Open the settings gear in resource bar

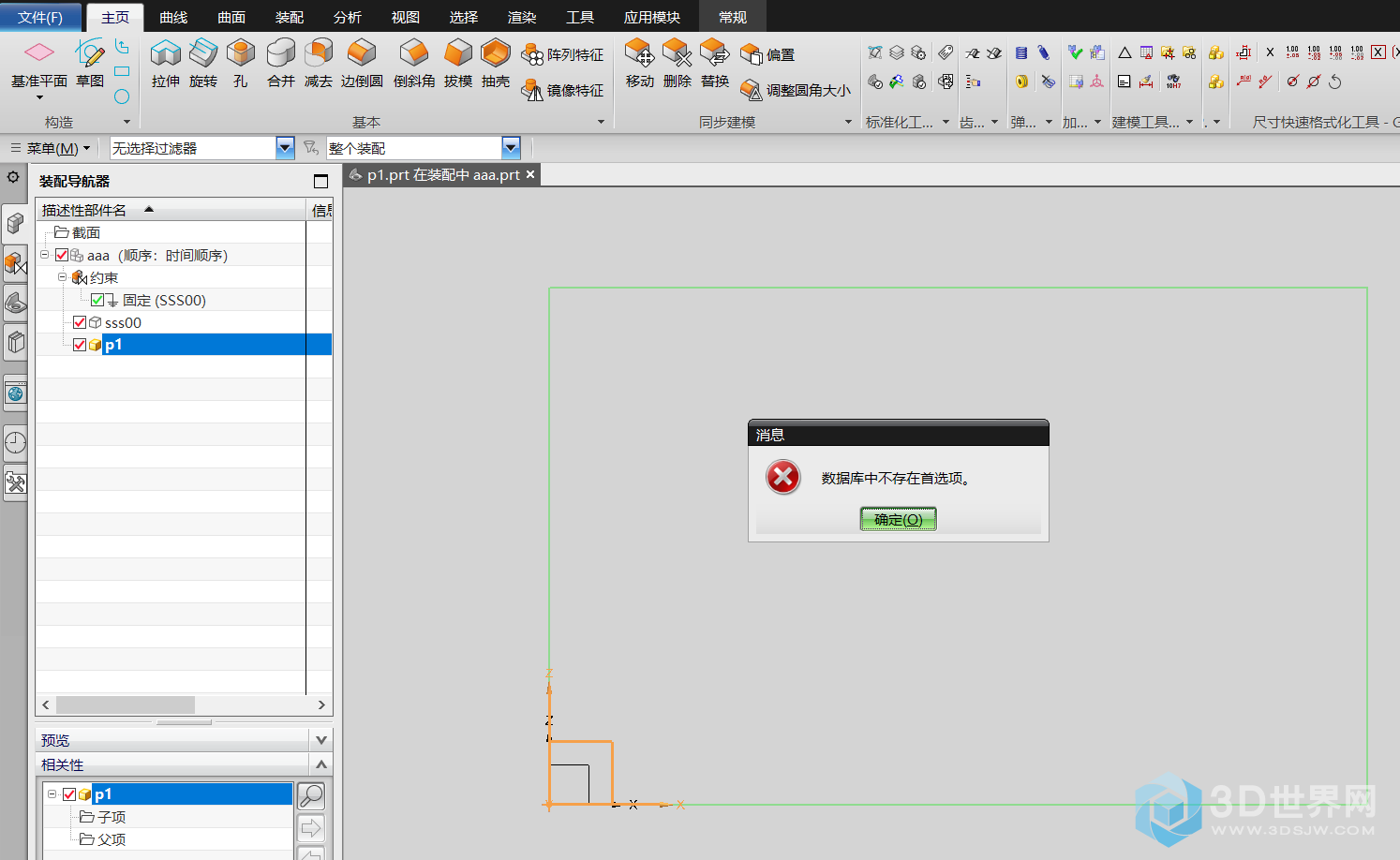click(x=13, y=176)
